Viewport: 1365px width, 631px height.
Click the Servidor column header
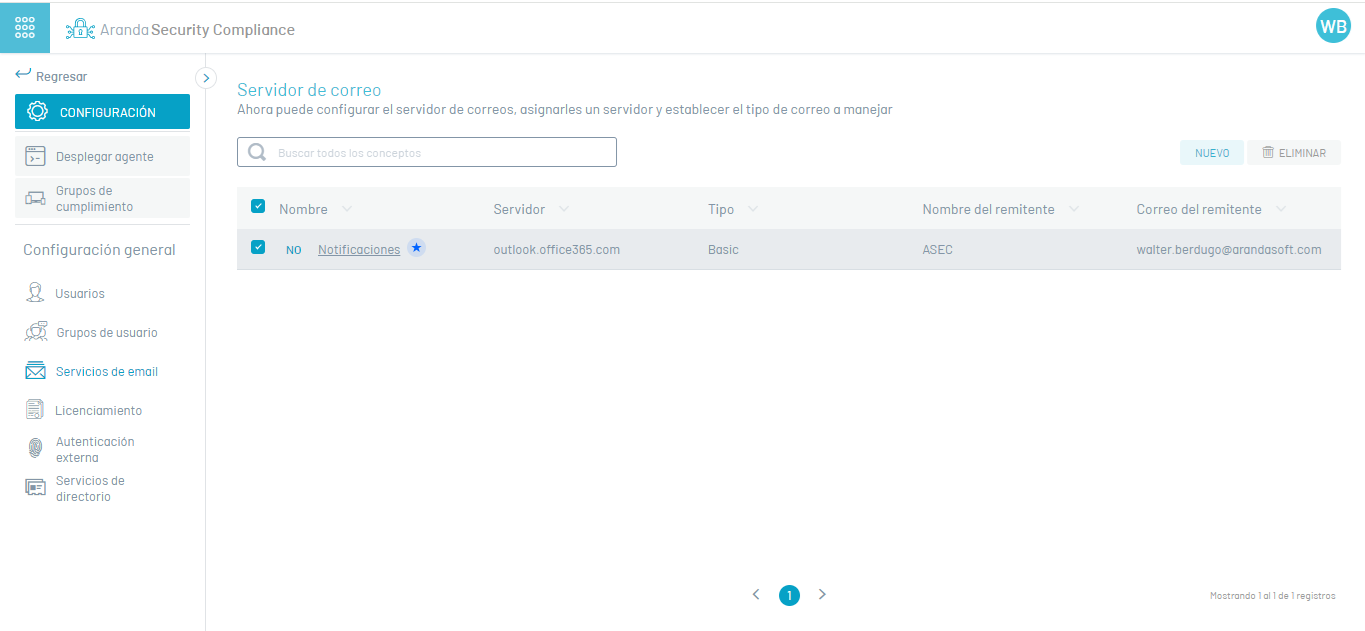(x=519, y=209)
